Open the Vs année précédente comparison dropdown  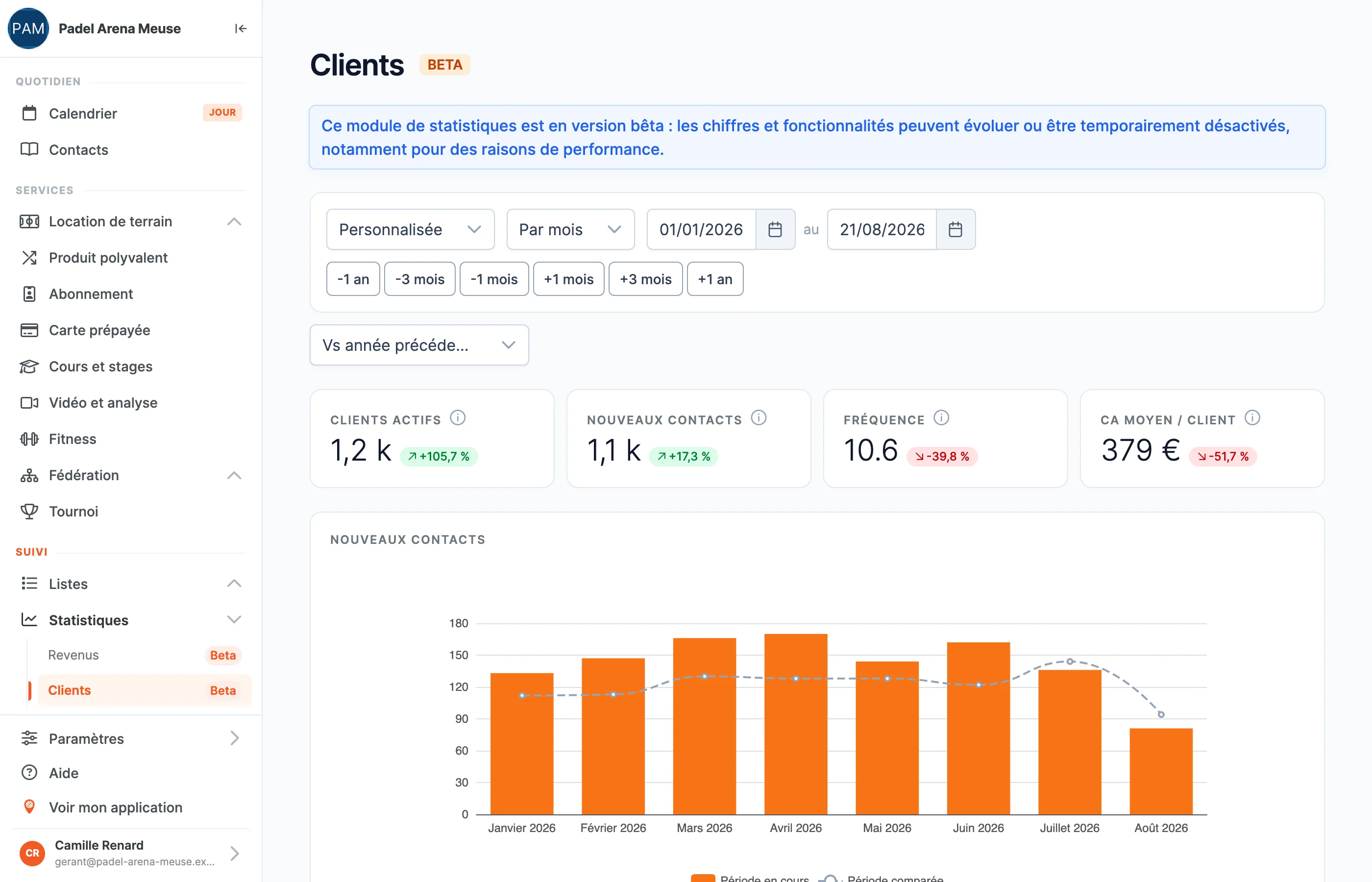pos(419,345)
